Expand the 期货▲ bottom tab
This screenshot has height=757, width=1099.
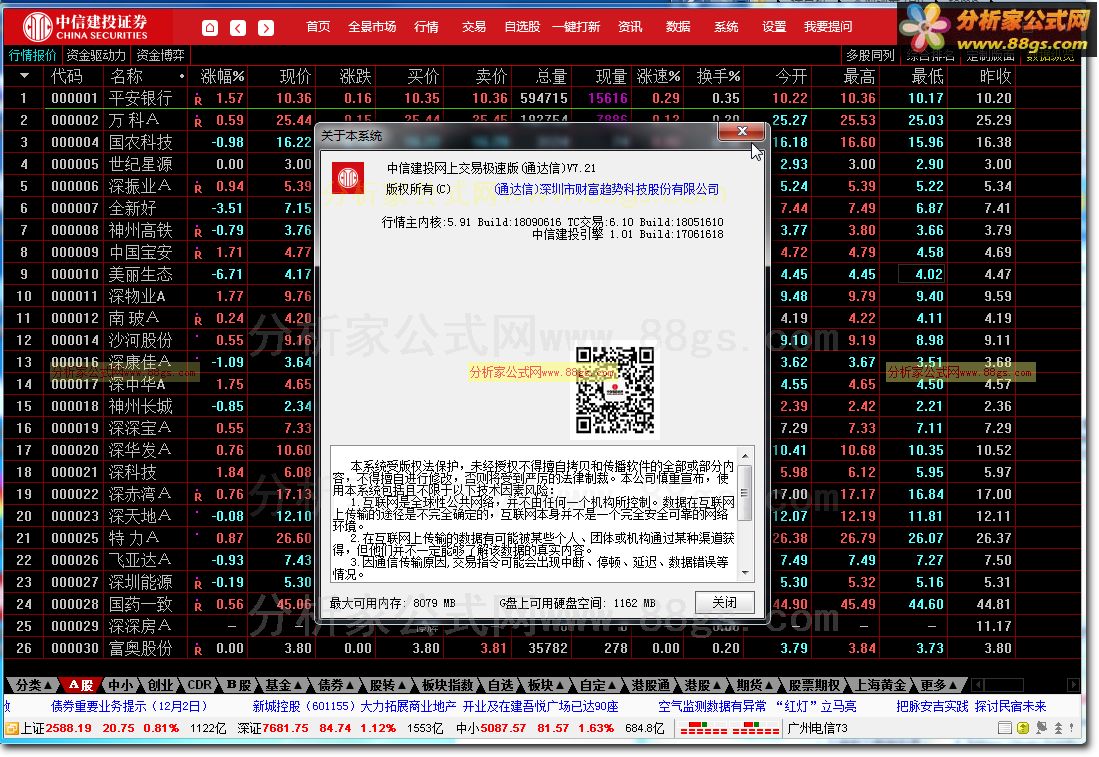tap(754, 685)
